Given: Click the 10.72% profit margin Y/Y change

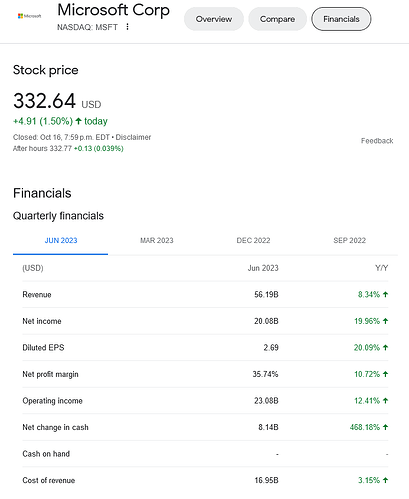Looking at the screenshot, I should click(371, 374).
